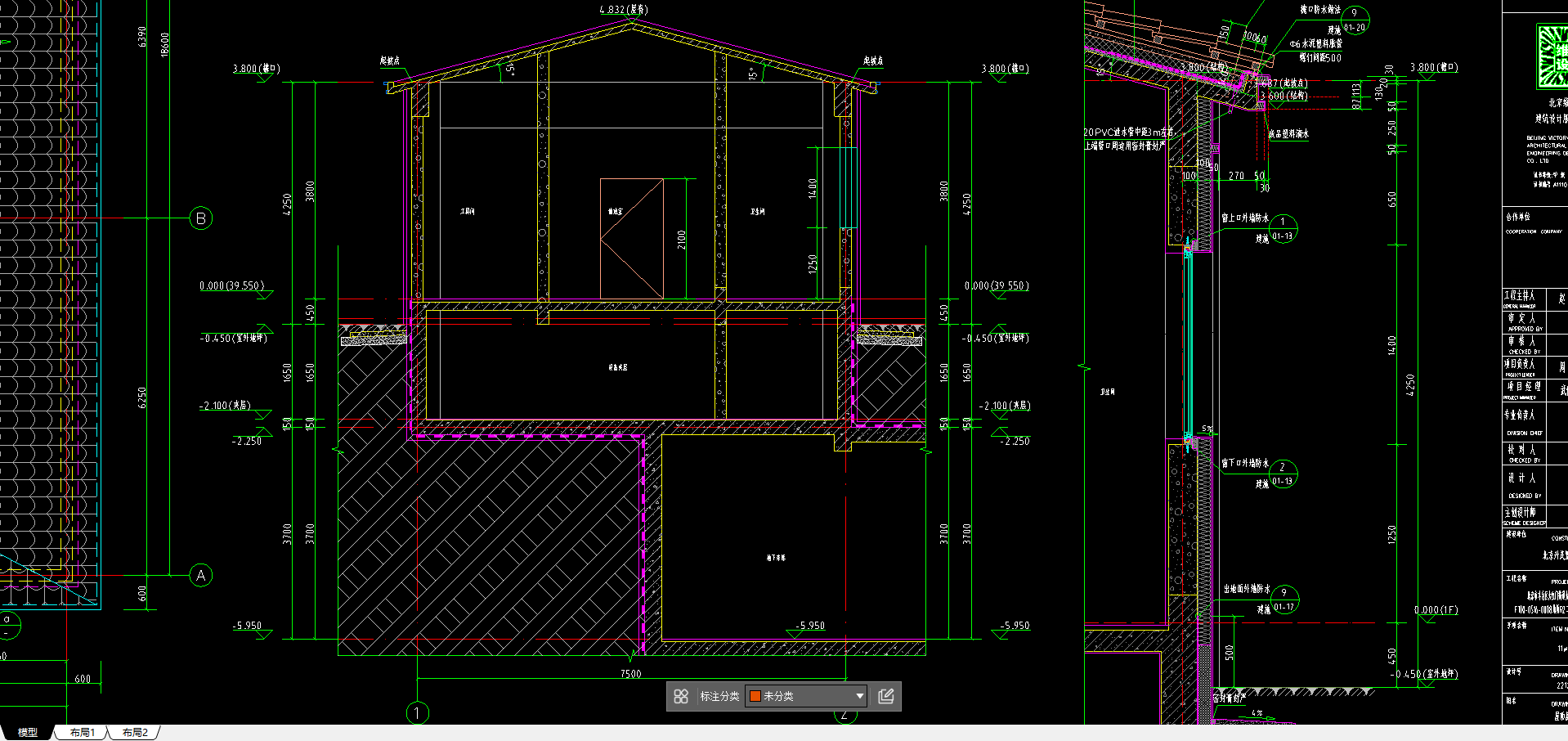The height and width of the screenshot is (741, 1568).
Task: Click the 出地面外墙防水 annotation
Action: [x=1247, y=589]
